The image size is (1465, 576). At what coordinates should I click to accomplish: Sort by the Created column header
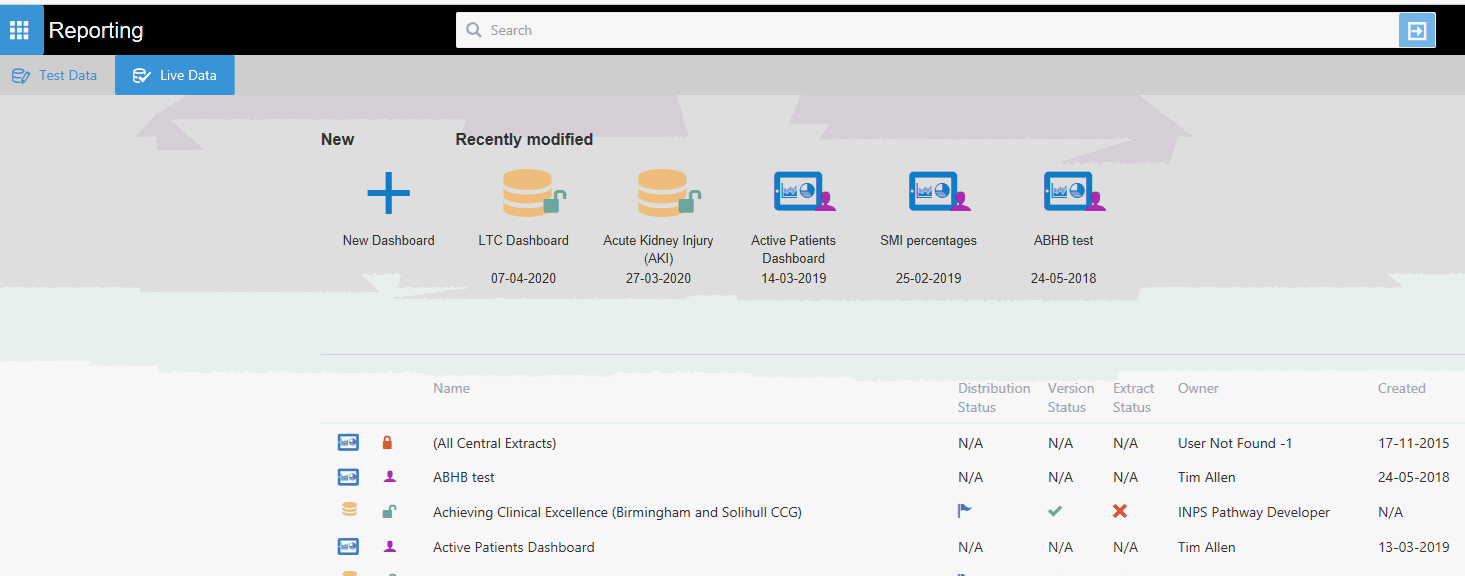tap(1401, 388)
